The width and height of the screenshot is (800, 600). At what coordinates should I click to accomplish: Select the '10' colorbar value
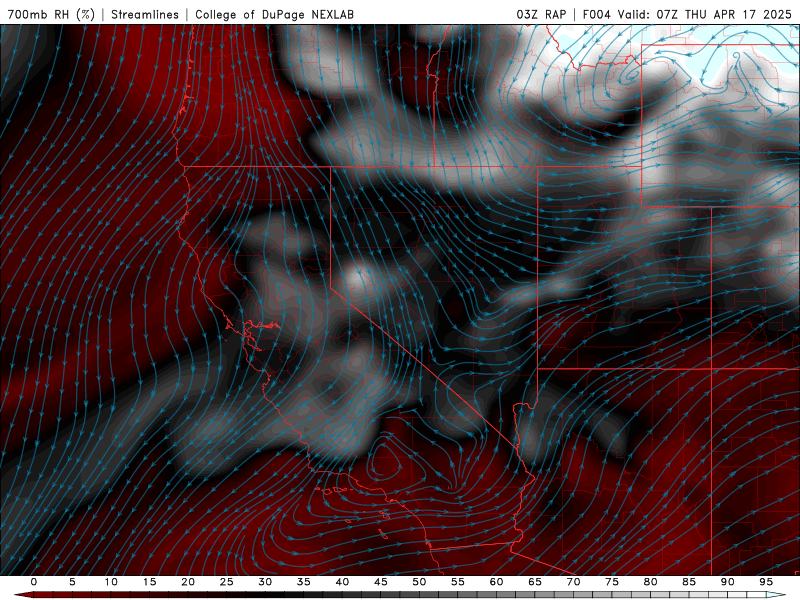111,582
